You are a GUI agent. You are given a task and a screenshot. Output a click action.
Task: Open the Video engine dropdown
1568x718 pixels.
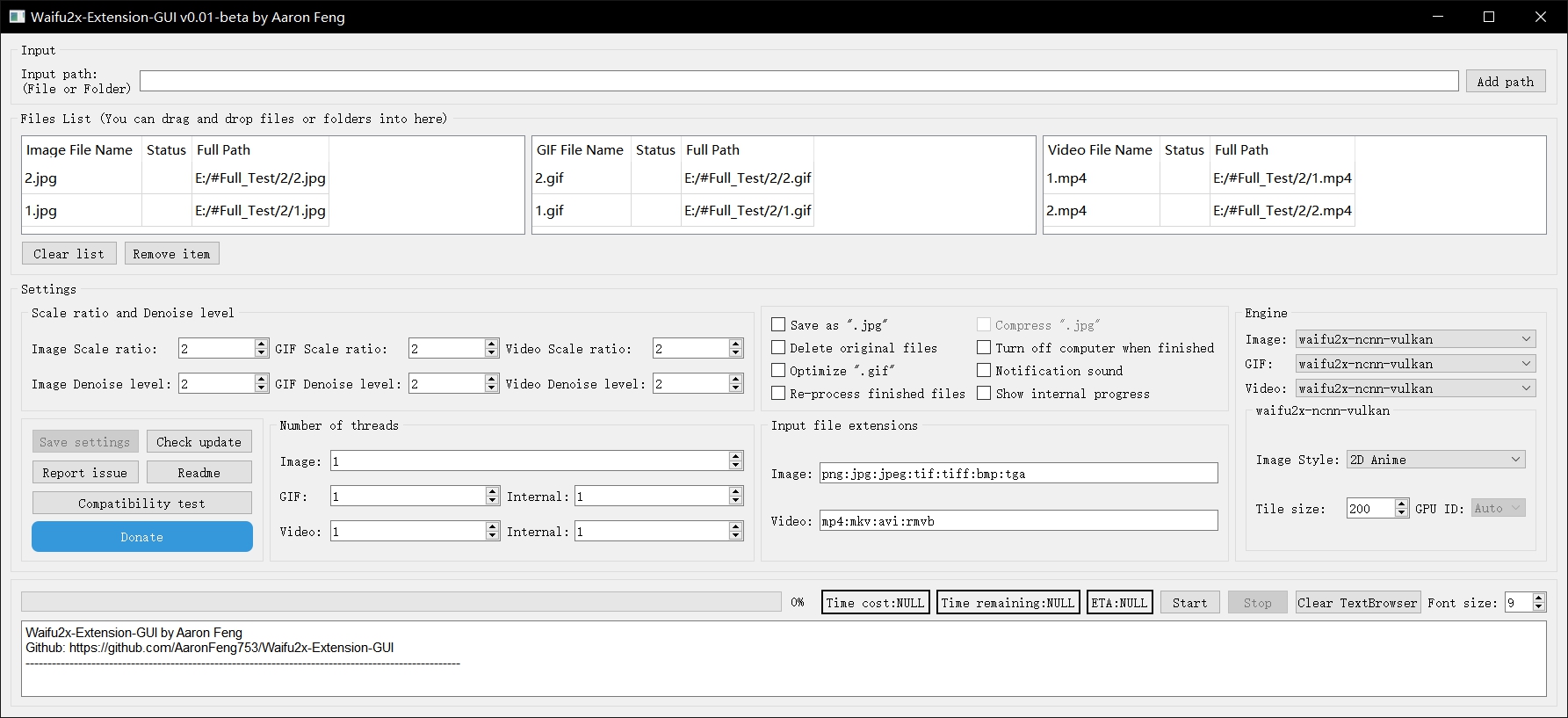point(1416,388)
